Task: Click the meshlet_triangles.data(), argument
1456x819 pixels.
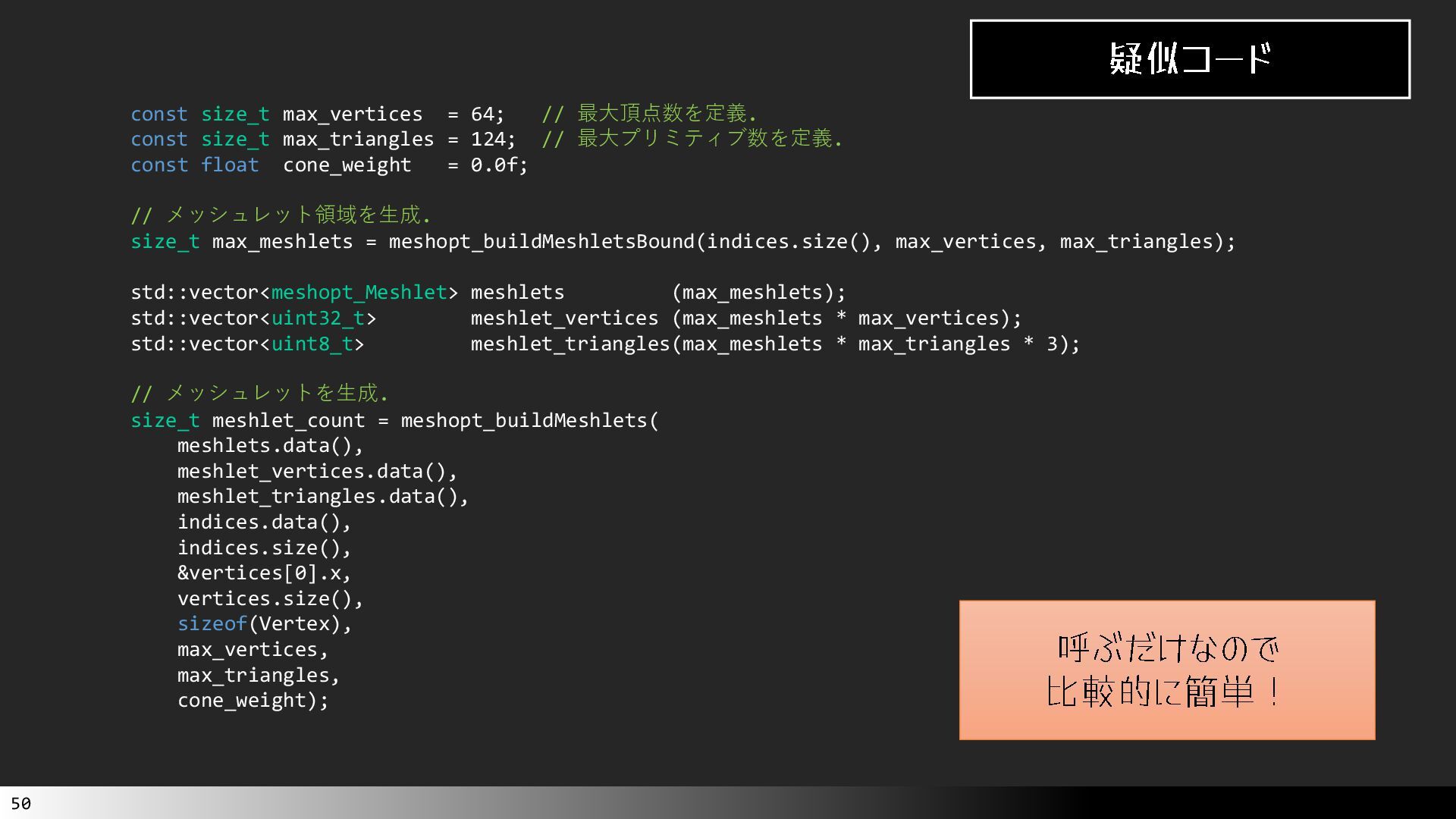Action: pos(323,497)
